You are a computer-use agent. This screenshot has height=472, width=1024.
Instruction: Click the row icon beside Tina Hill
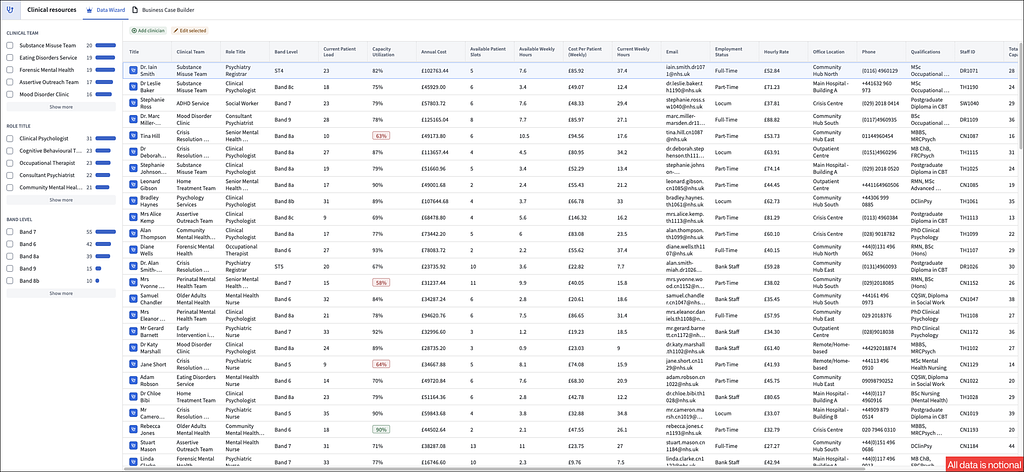tap(133, 136)
